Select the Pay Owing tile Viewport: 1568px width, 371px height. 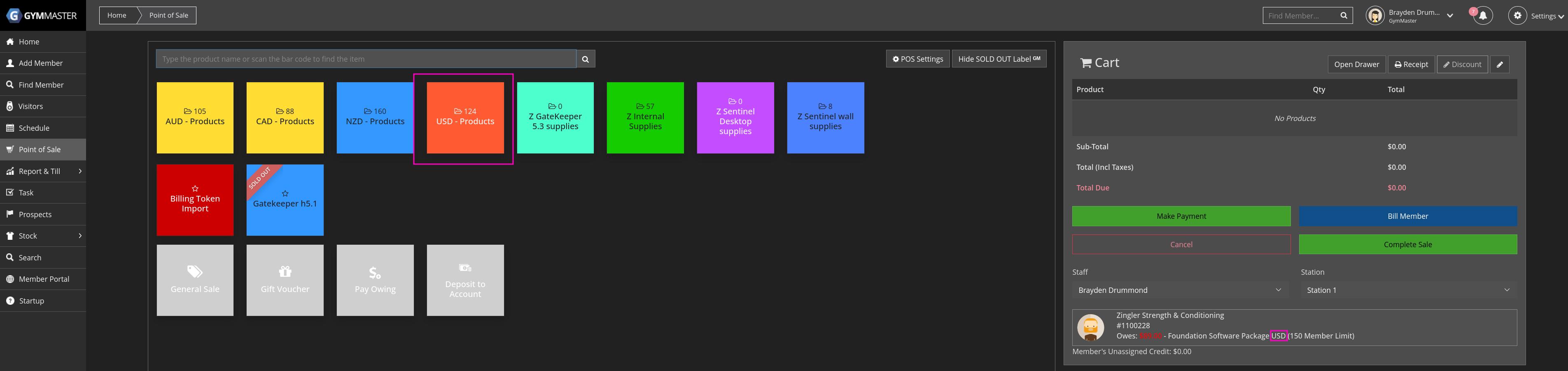tap(375, 281)
